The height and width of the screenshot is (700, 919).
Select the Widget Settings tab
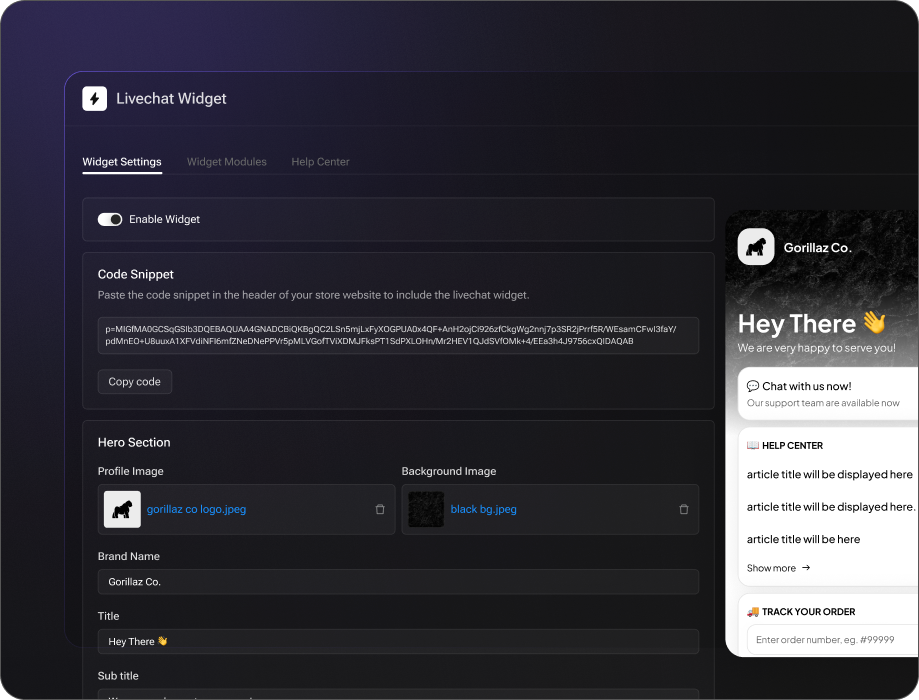tap(122, 162)
